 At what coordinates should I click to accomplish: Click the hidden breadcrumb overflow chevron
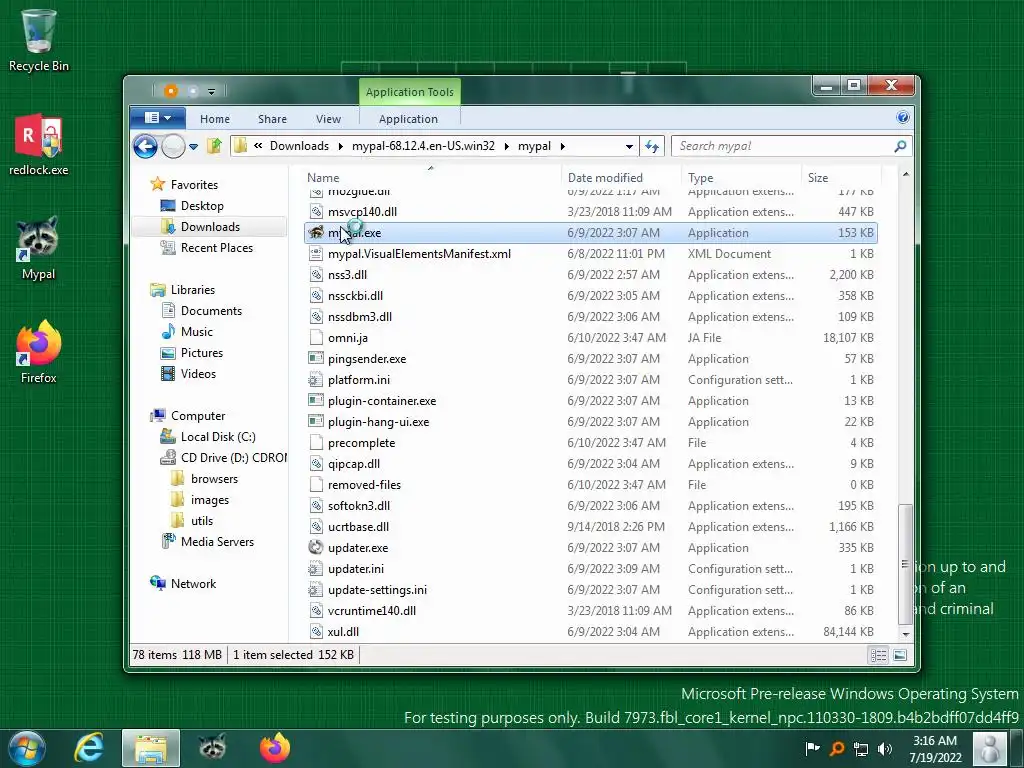click(258, 146)
